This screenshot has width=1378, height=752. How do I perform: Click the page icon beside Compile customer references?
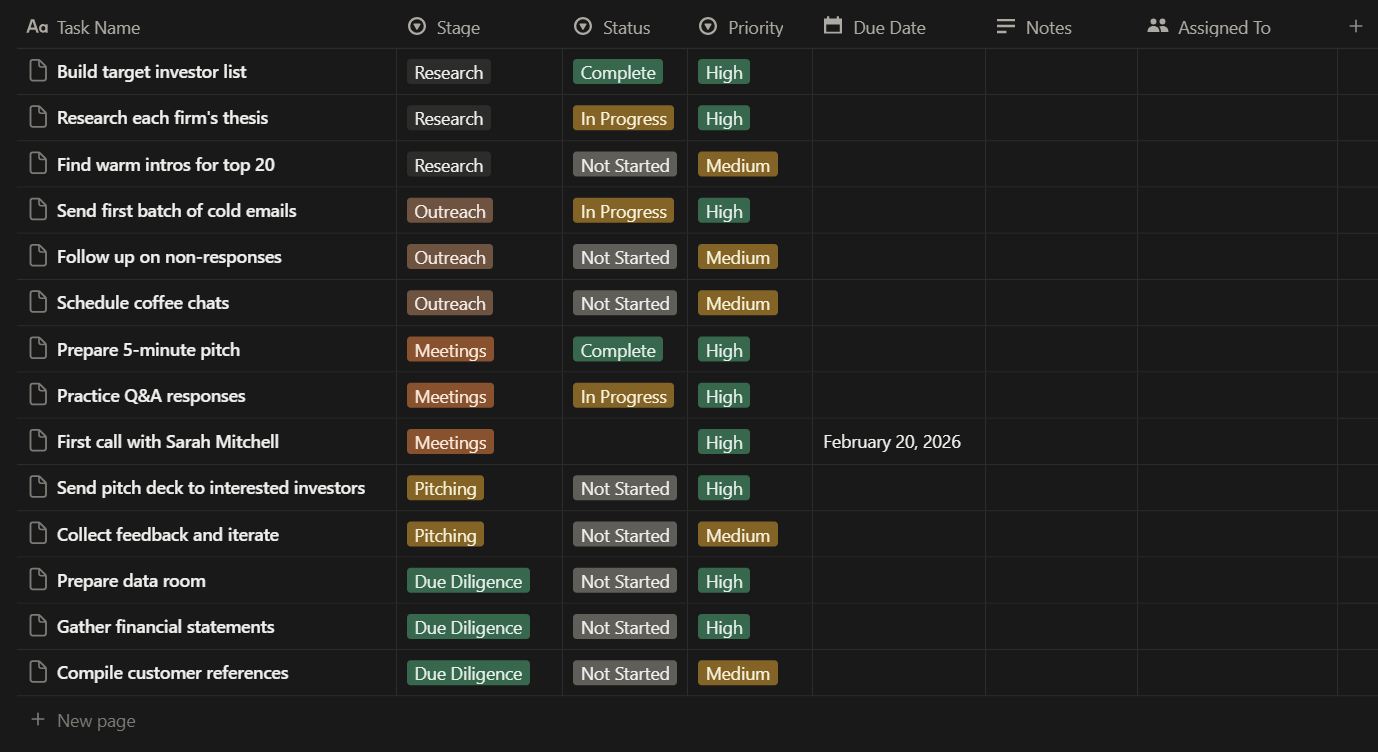click(x=38, y=673)
